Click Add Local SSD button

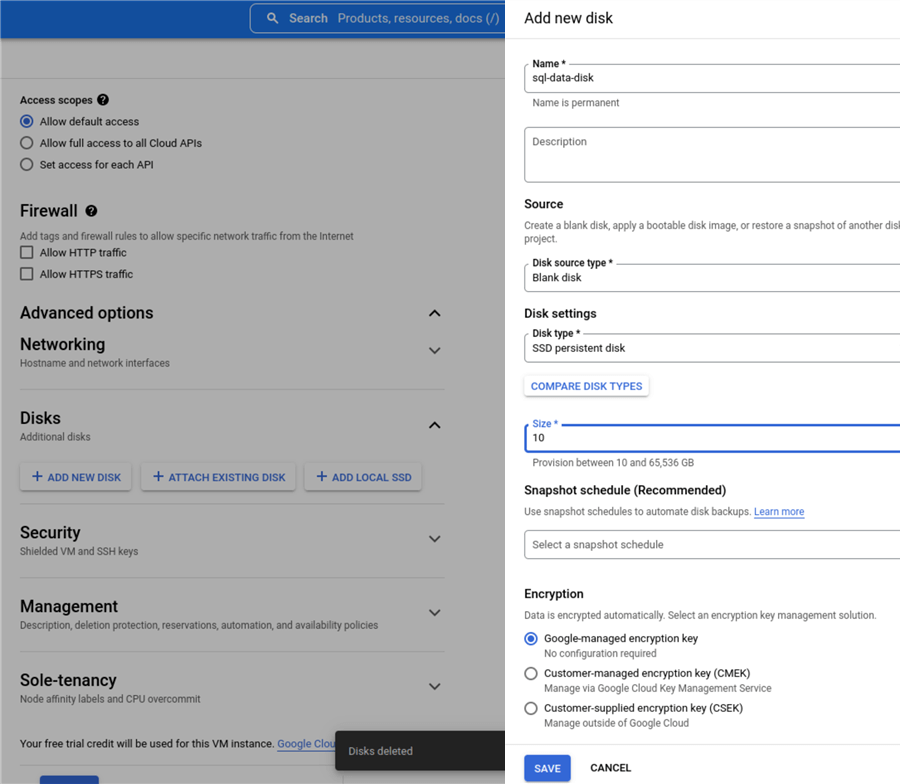(x=363, y=477)
